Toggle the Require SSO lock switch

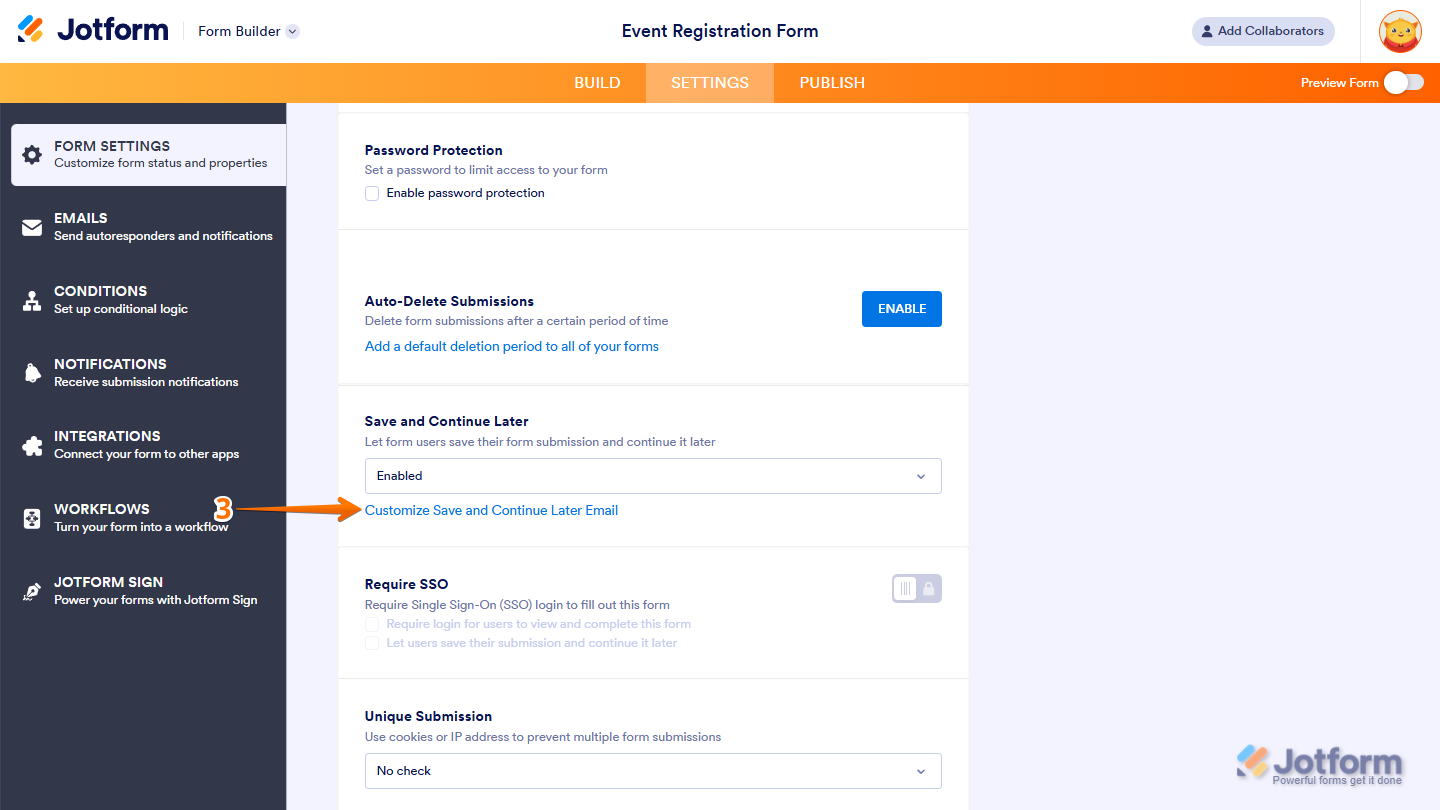tap(916, 588)
